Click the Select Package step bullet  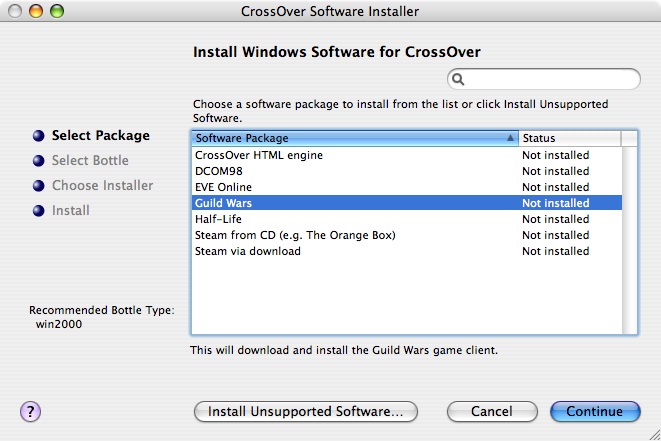click(x=38, y=136)
